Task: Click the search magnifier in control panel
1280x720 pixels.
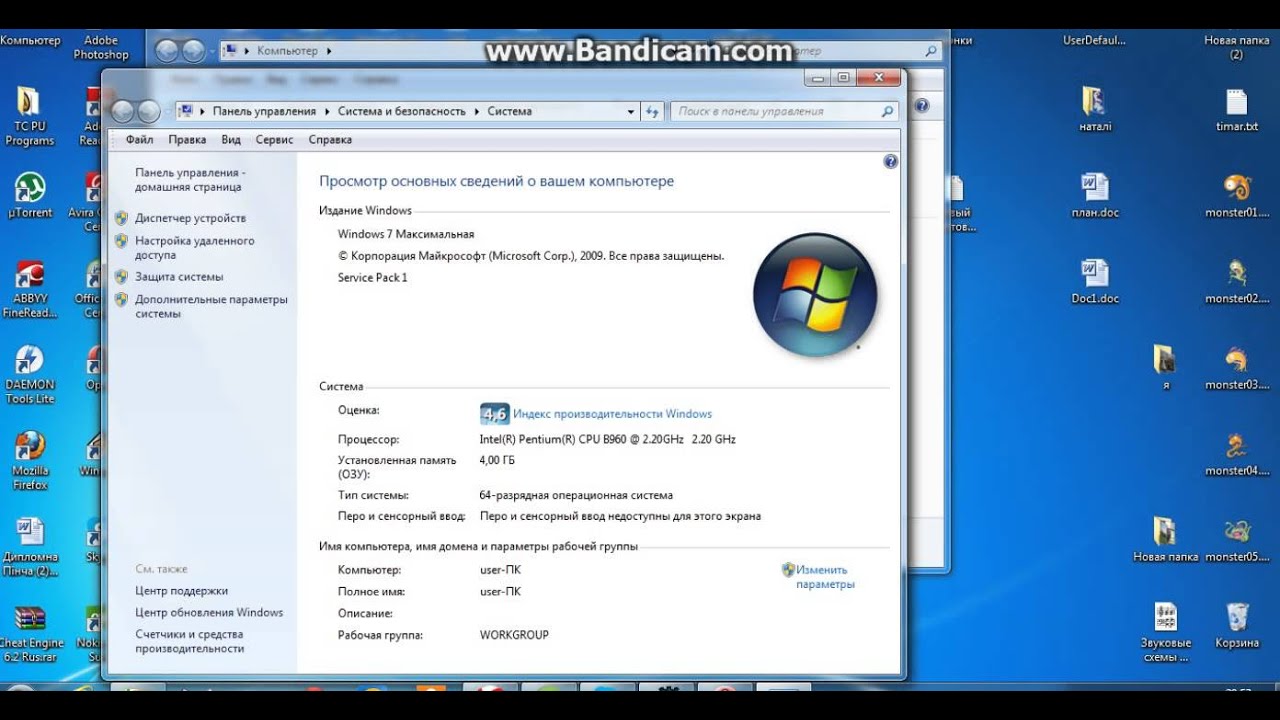Action: tap(886, 112)
